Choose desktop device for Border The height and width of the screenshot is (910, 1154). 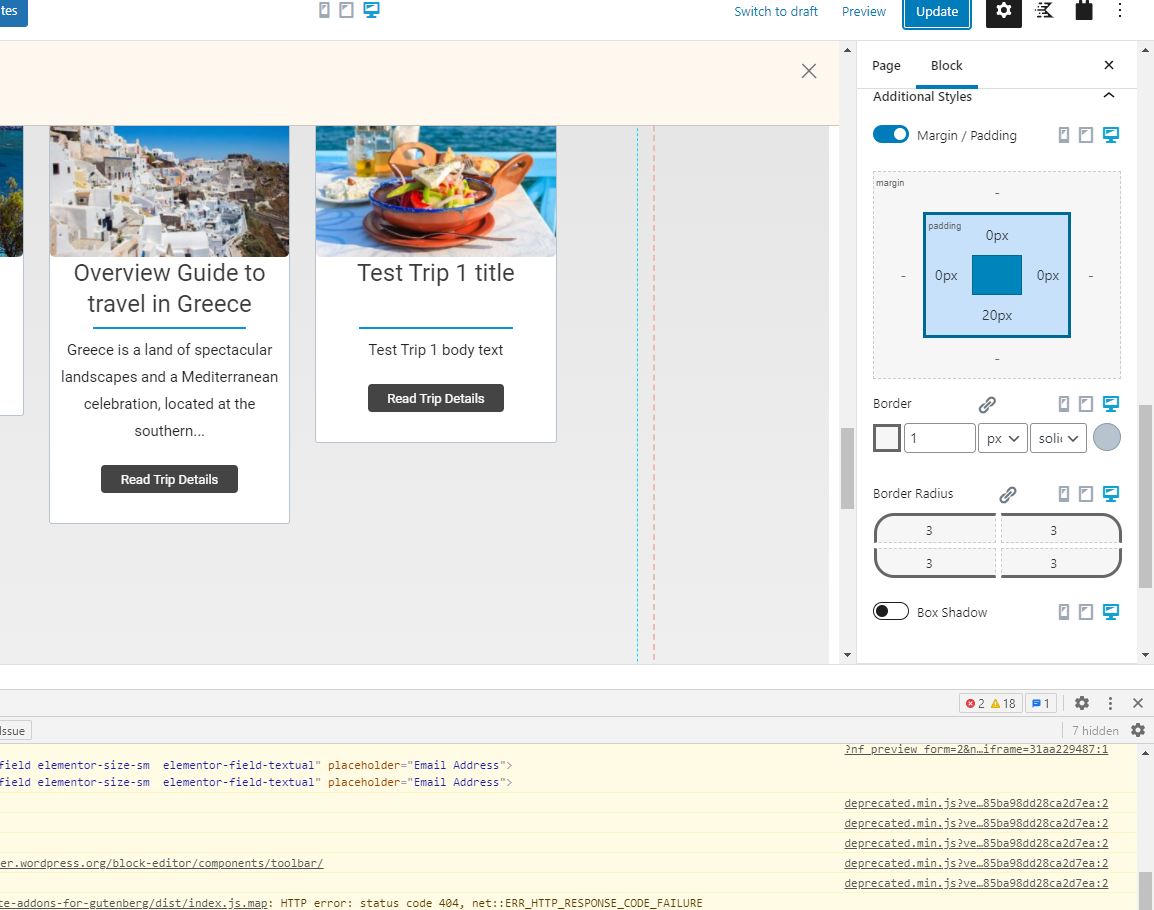pyautogui.click(x=1111, y=403)
